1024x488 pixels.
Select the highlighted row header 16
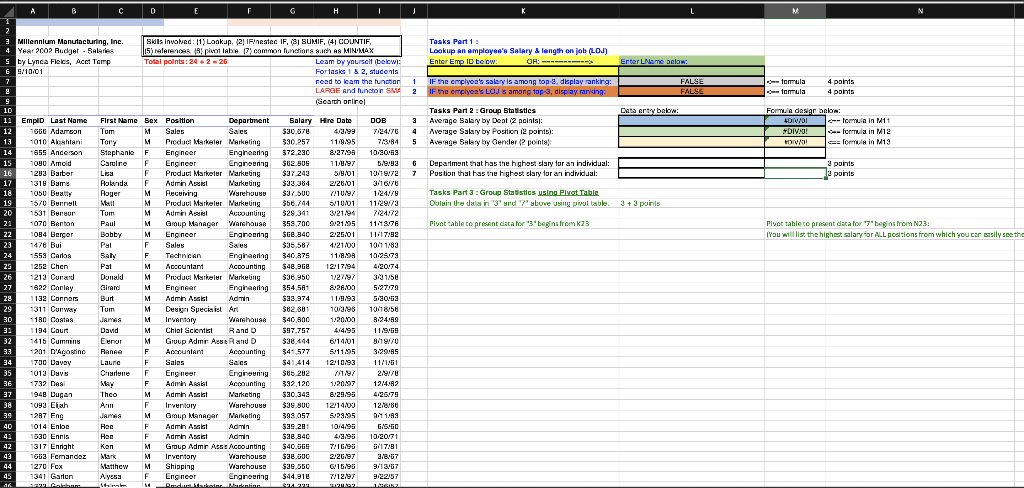(8, 174)
